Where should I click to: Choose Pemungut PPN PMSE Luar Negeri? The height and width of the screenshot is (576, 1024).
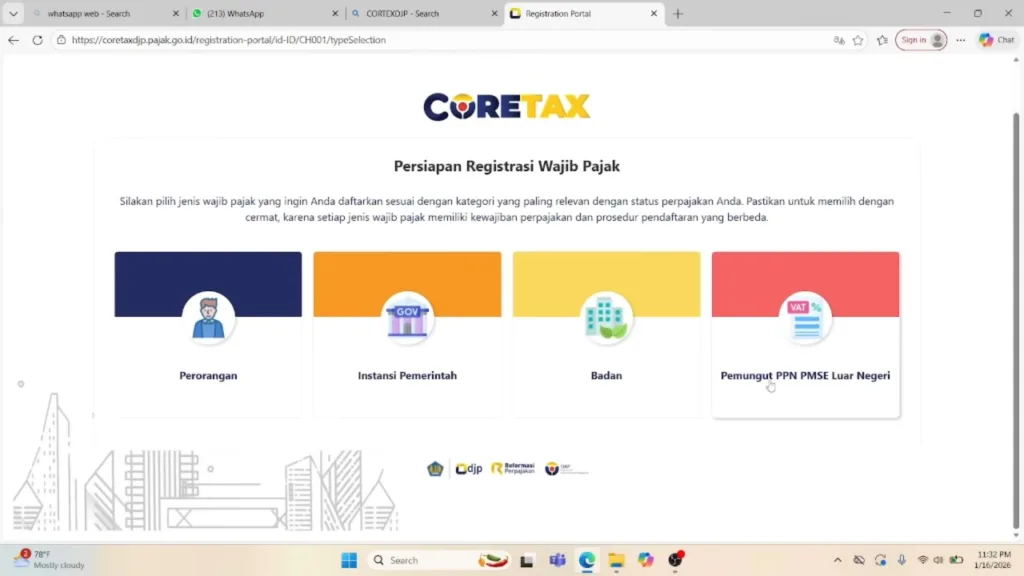coord(805,376)
